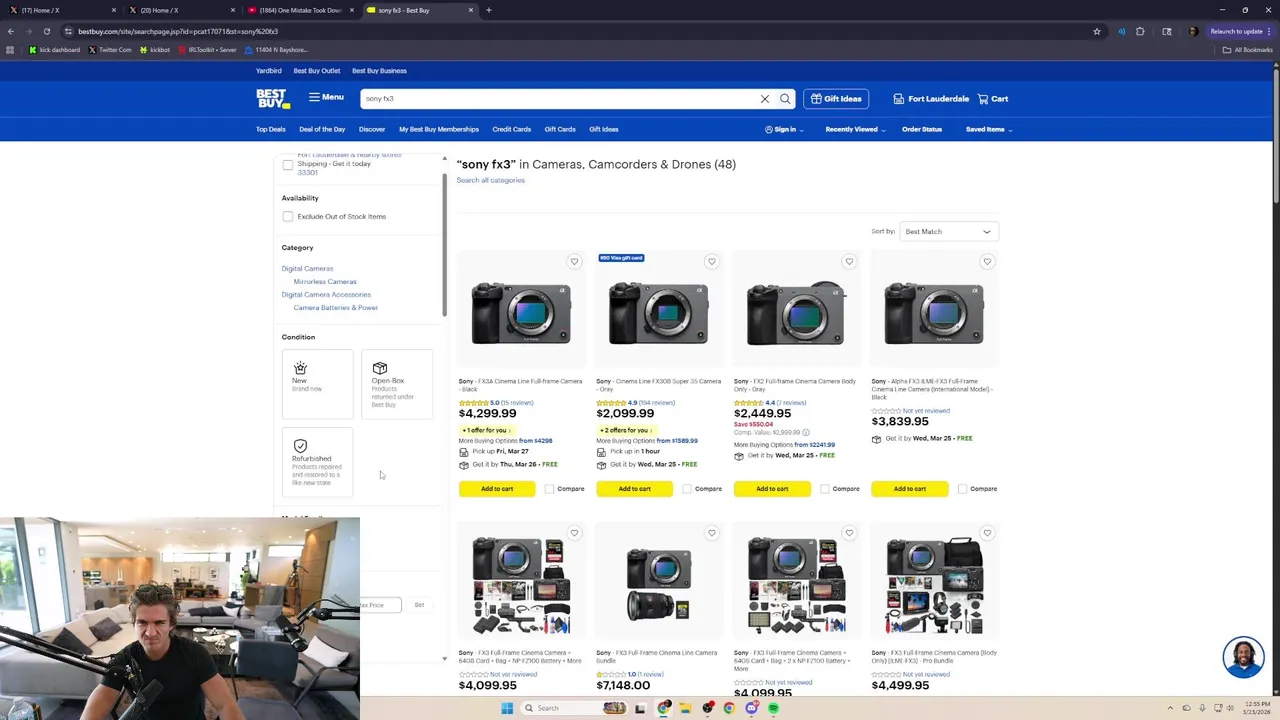Screen dimensions: 1280x720
Task: Expand the Saved Items dropdown
Action: [989, 129]
